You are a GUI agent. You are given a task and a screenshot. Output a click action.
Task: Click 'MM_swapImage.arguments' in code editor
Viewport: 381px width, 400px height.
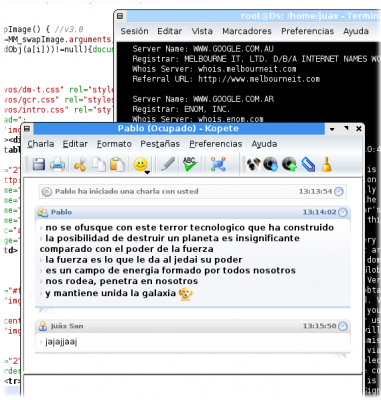click(x=59, y=40)
